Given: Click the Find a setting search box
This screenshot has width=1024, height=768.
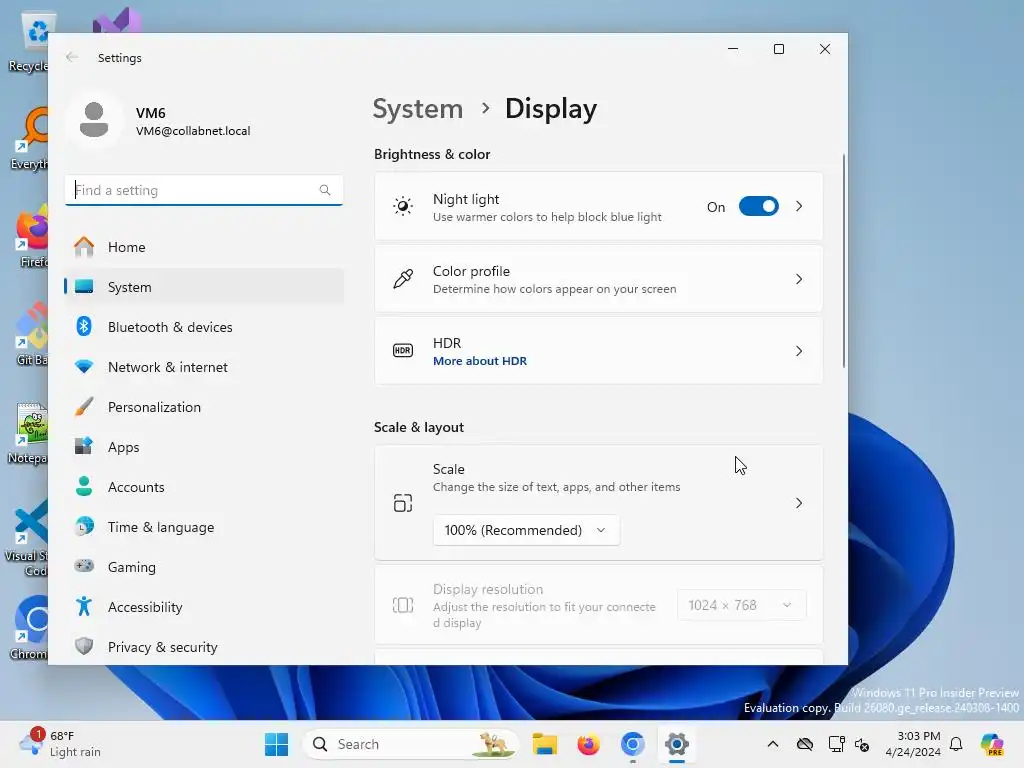Looking at the screenshot, I should [204, 190].
